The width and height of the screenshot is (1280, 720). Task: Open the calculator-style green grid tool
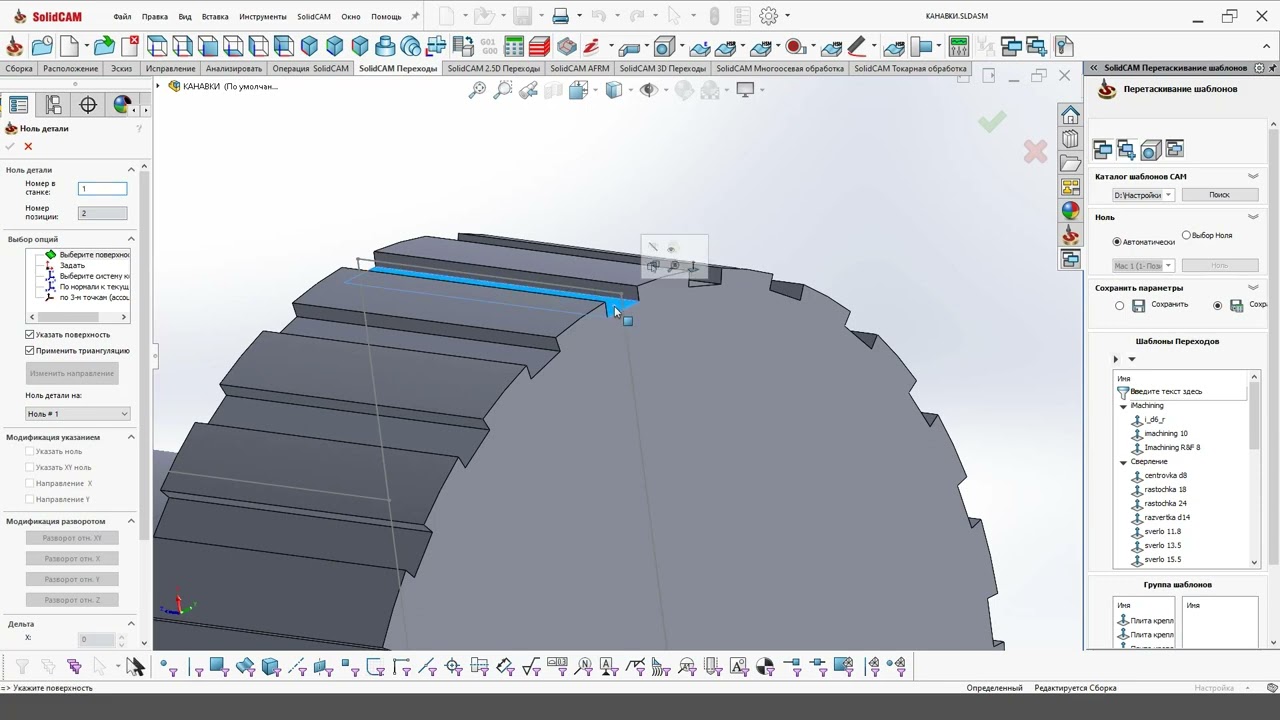(x=514, y=46)
